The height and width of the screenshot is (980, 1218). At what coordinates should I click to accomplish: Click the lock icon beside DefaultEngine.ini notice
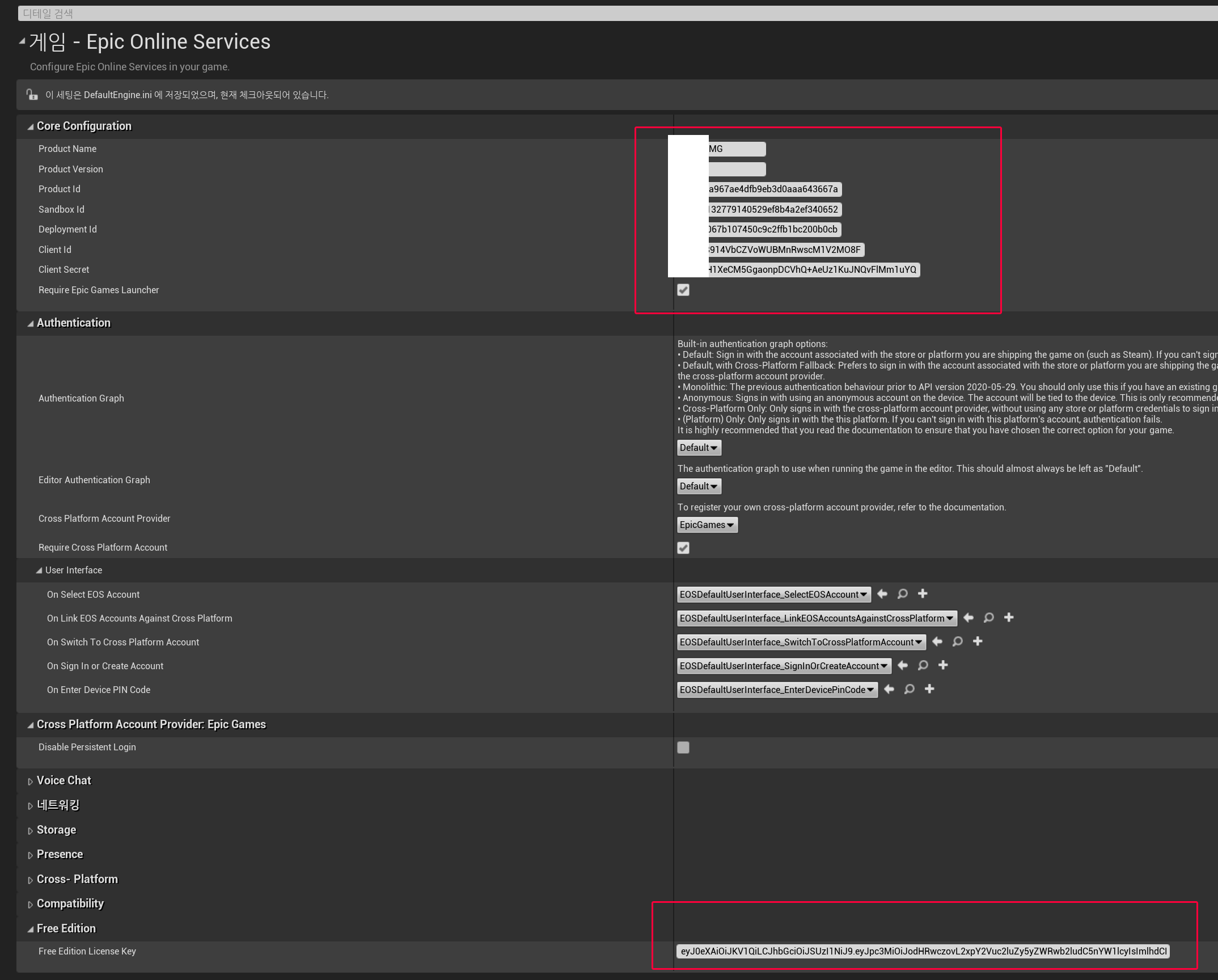[x=32, y=95]
